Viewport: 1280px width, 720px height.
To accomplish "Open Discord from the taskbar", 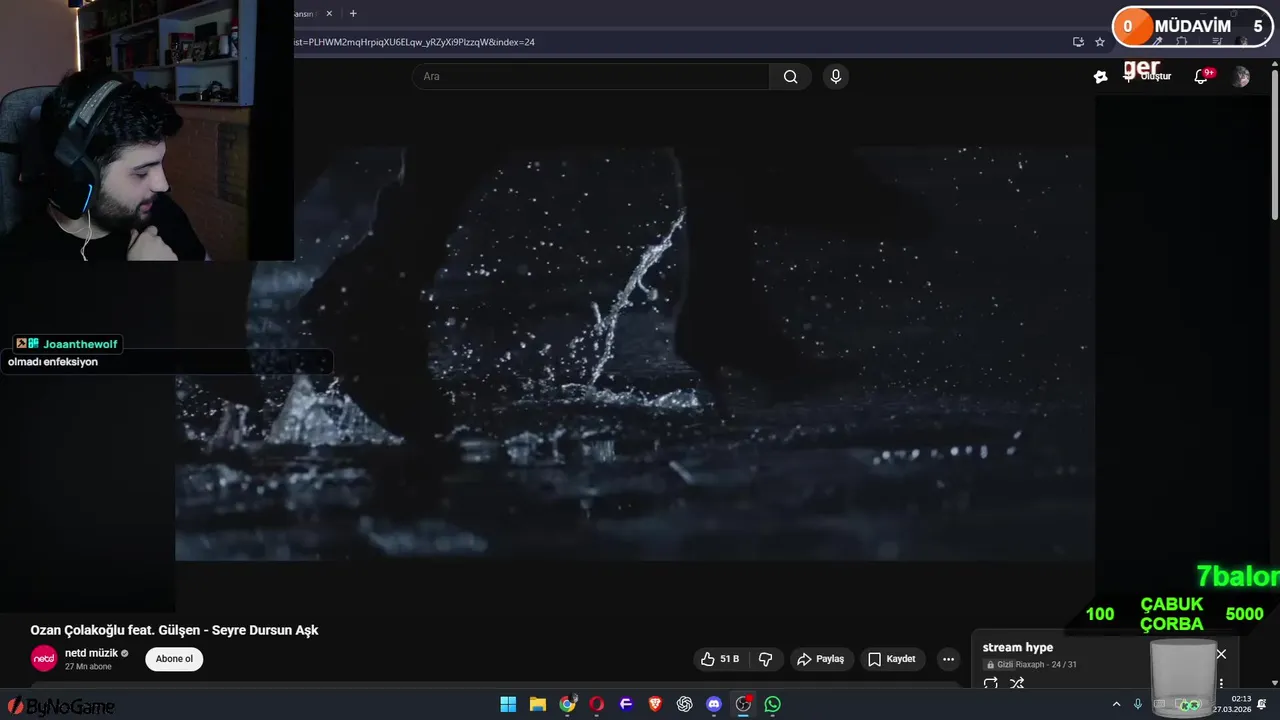I will click(x=714, y=704).
